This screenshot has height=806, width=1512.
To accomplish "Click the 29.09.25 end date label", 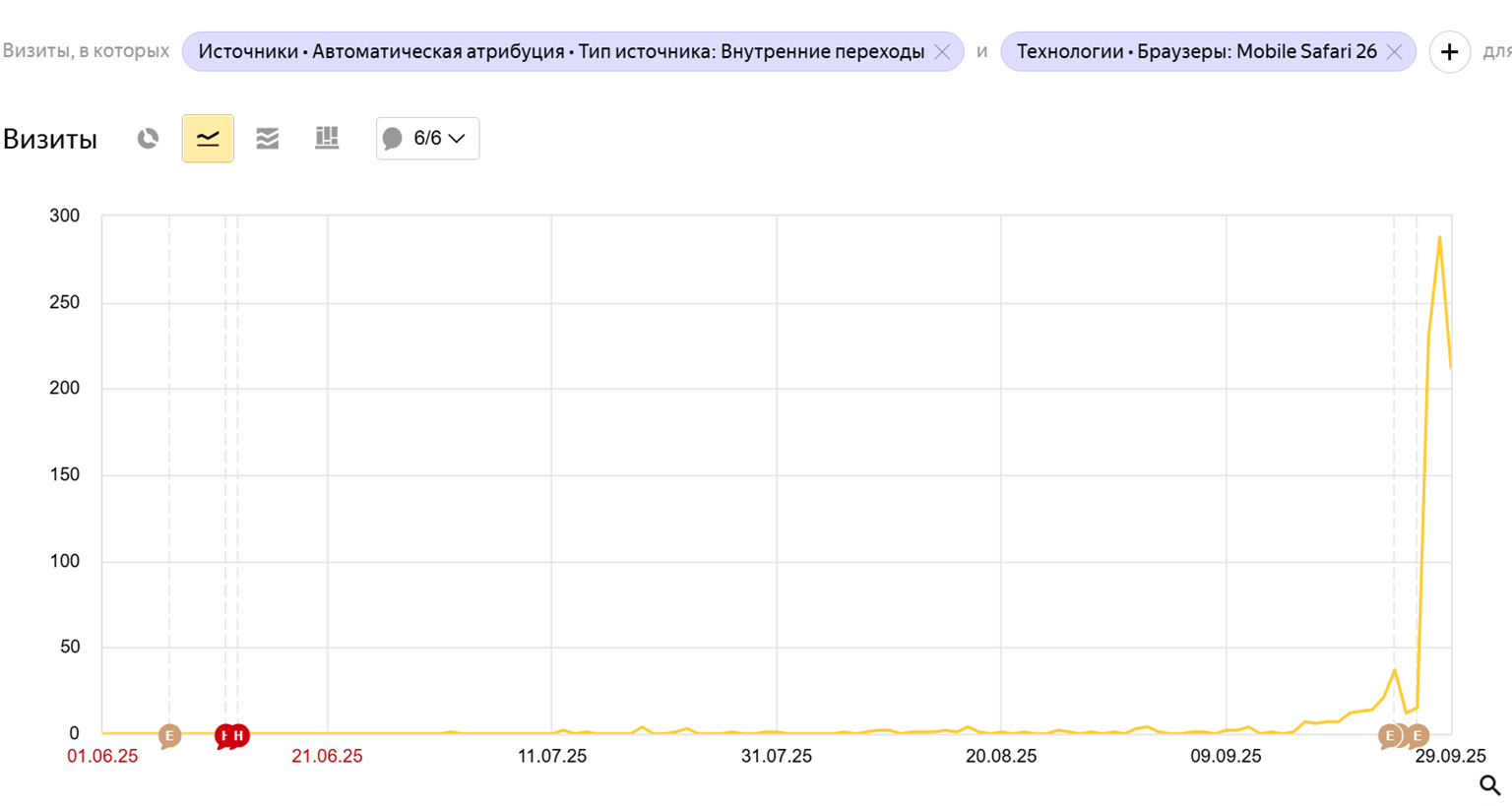I will tap(1450, 757).
